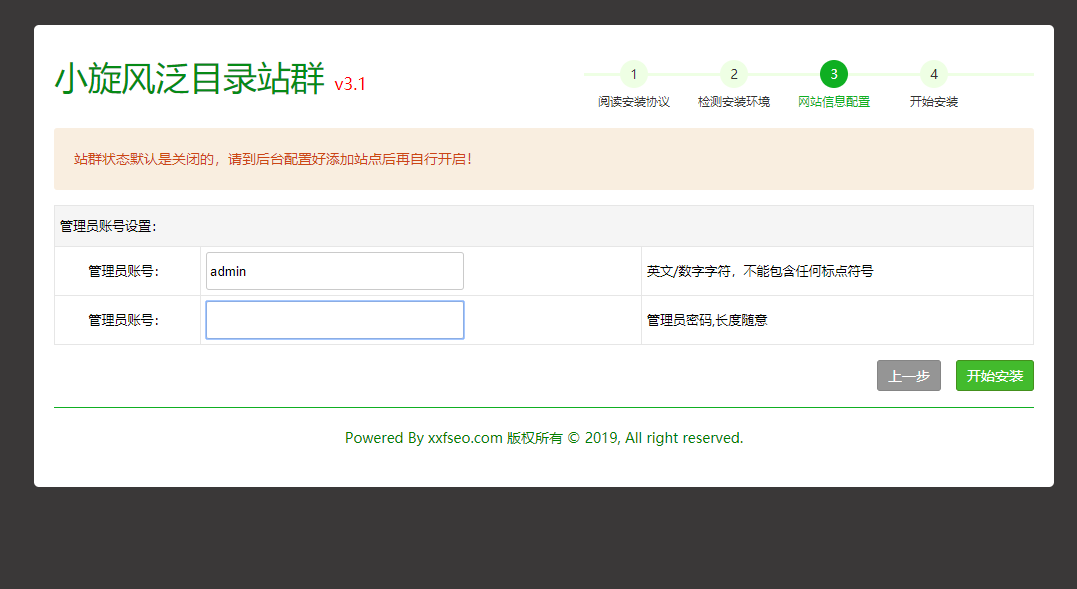
Task: Click the 小旋风泛目录站群 logo title
Action: tap(190, 80)
